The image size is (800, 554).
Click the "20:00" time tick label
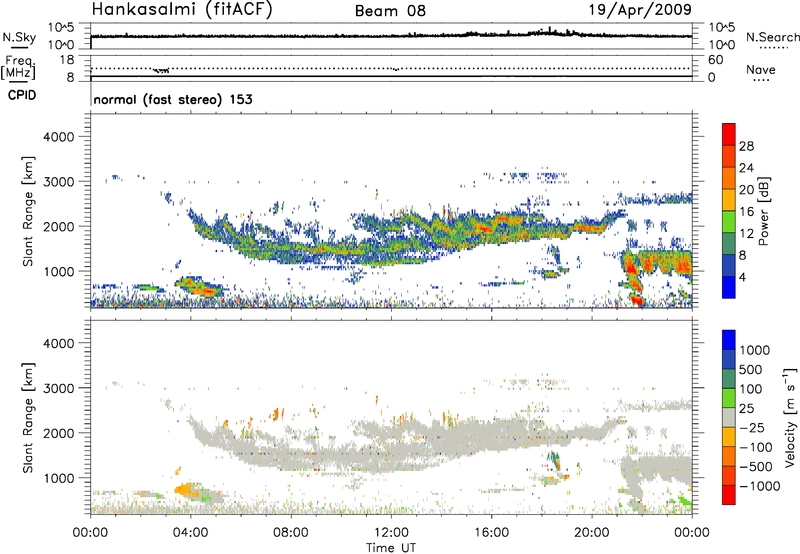coord(591,533)
